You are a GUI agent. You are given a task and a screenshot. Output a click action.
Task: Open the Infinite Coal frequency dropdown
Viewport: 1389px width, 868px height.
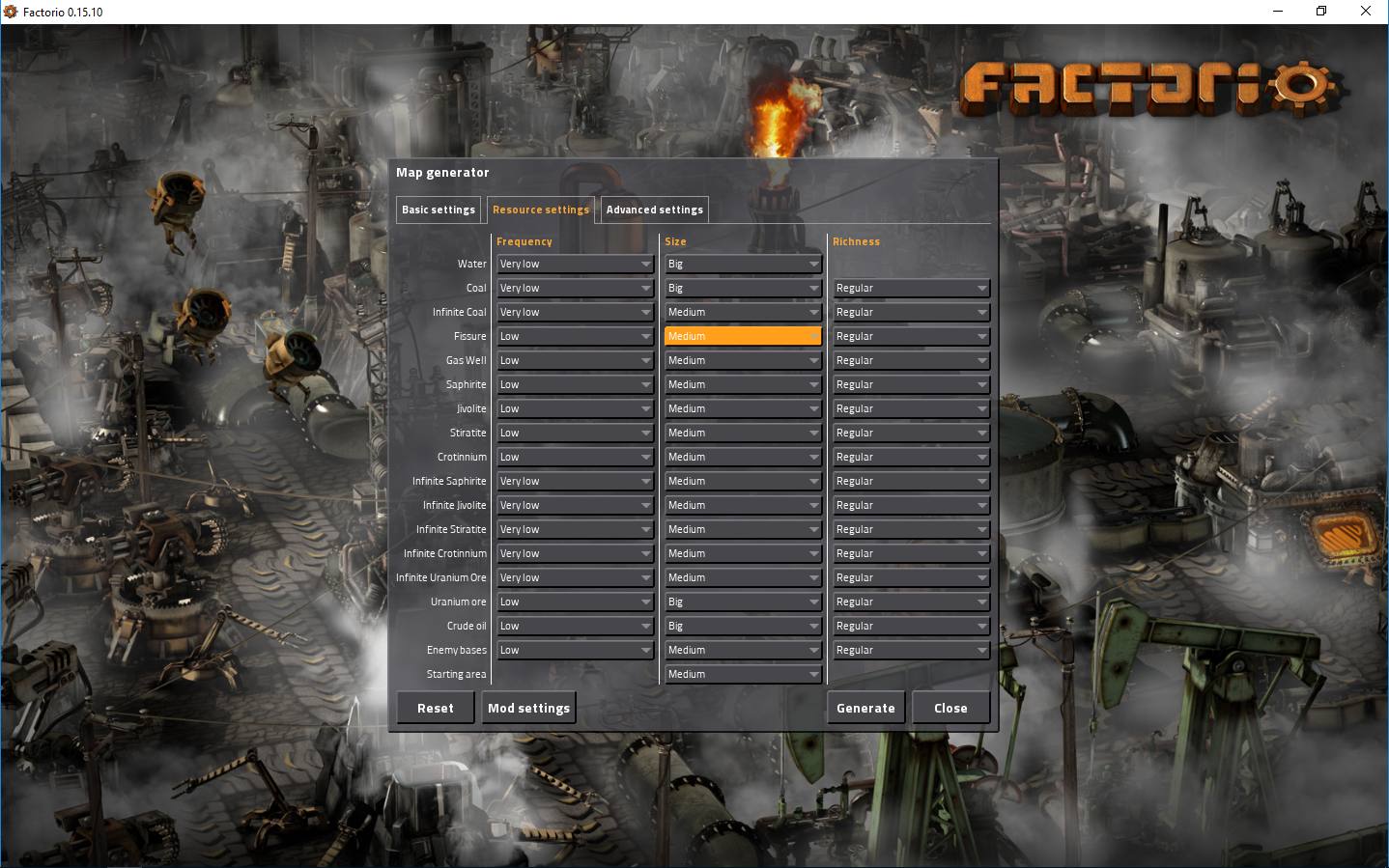point(576,312)
